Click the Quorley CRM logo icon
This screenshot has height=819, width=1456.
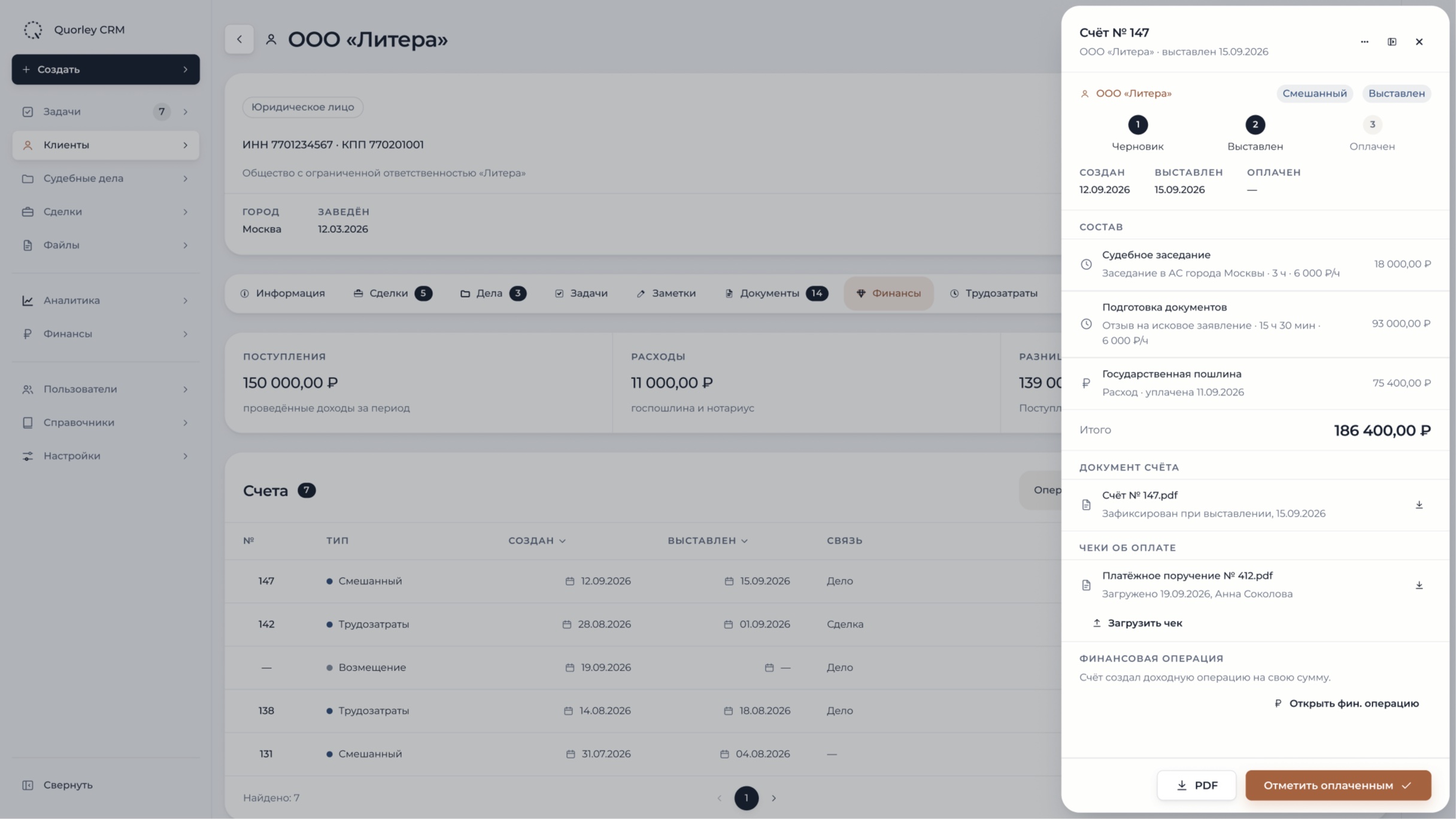tap(33, 30)
